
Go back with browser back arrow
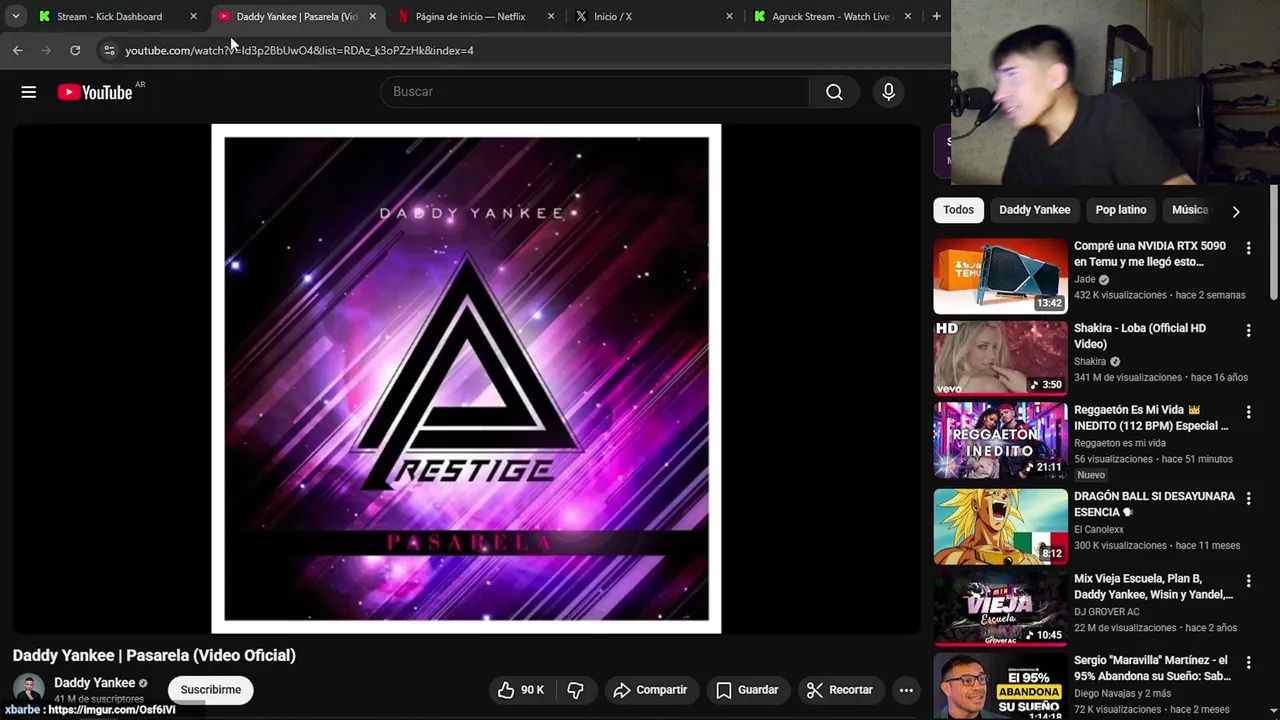[x=18, y=50]
